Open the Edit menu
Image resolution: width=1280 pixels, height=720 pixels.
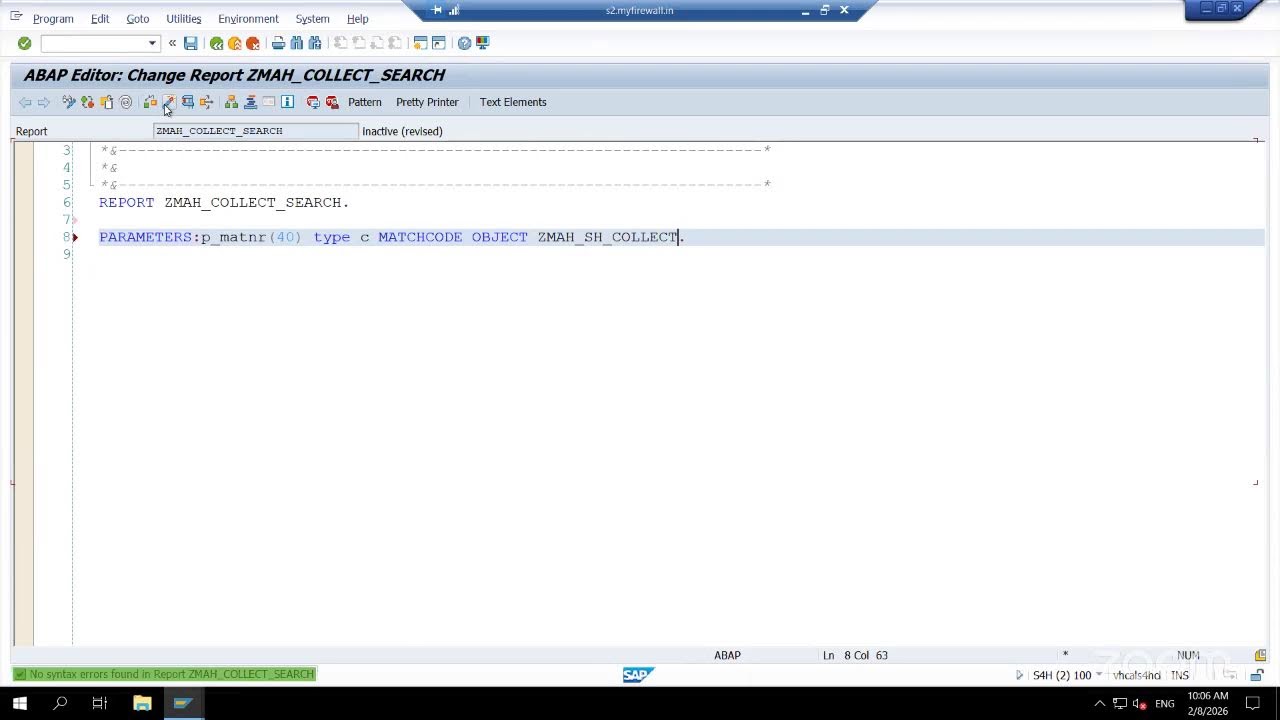coord(100,19)
